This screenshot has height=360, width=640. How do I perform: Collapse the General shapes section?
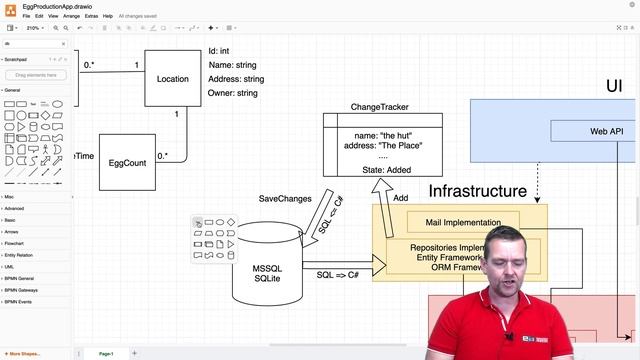(x=11, y=90)
